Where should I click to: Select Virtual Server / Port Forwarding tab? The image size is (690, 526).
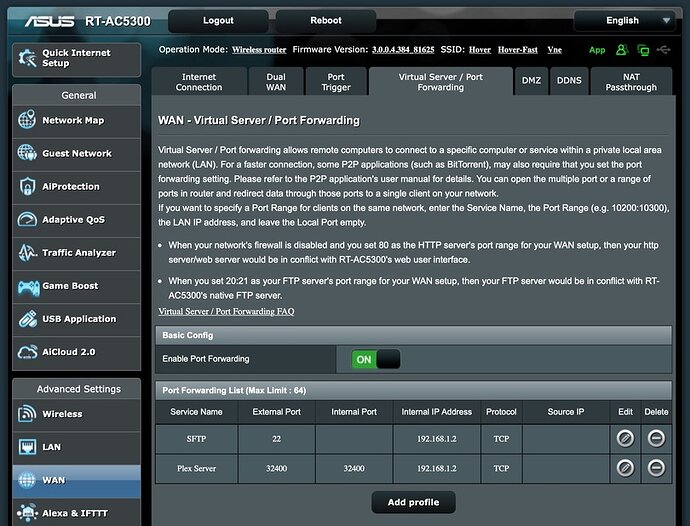(441, 82)
